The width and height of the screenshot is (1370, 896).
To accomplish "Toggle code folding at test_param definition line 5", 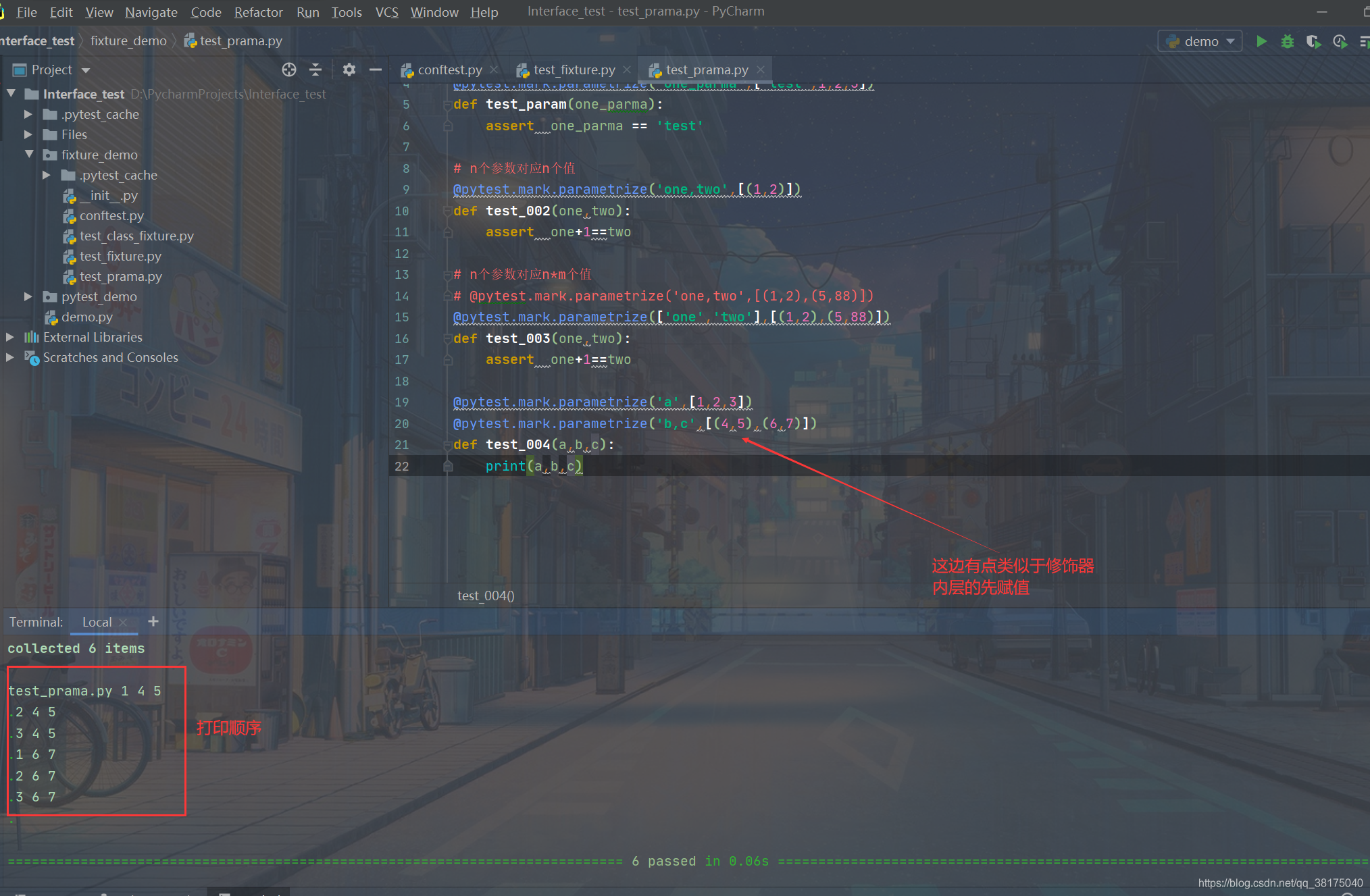I will [x=447, y=105].
